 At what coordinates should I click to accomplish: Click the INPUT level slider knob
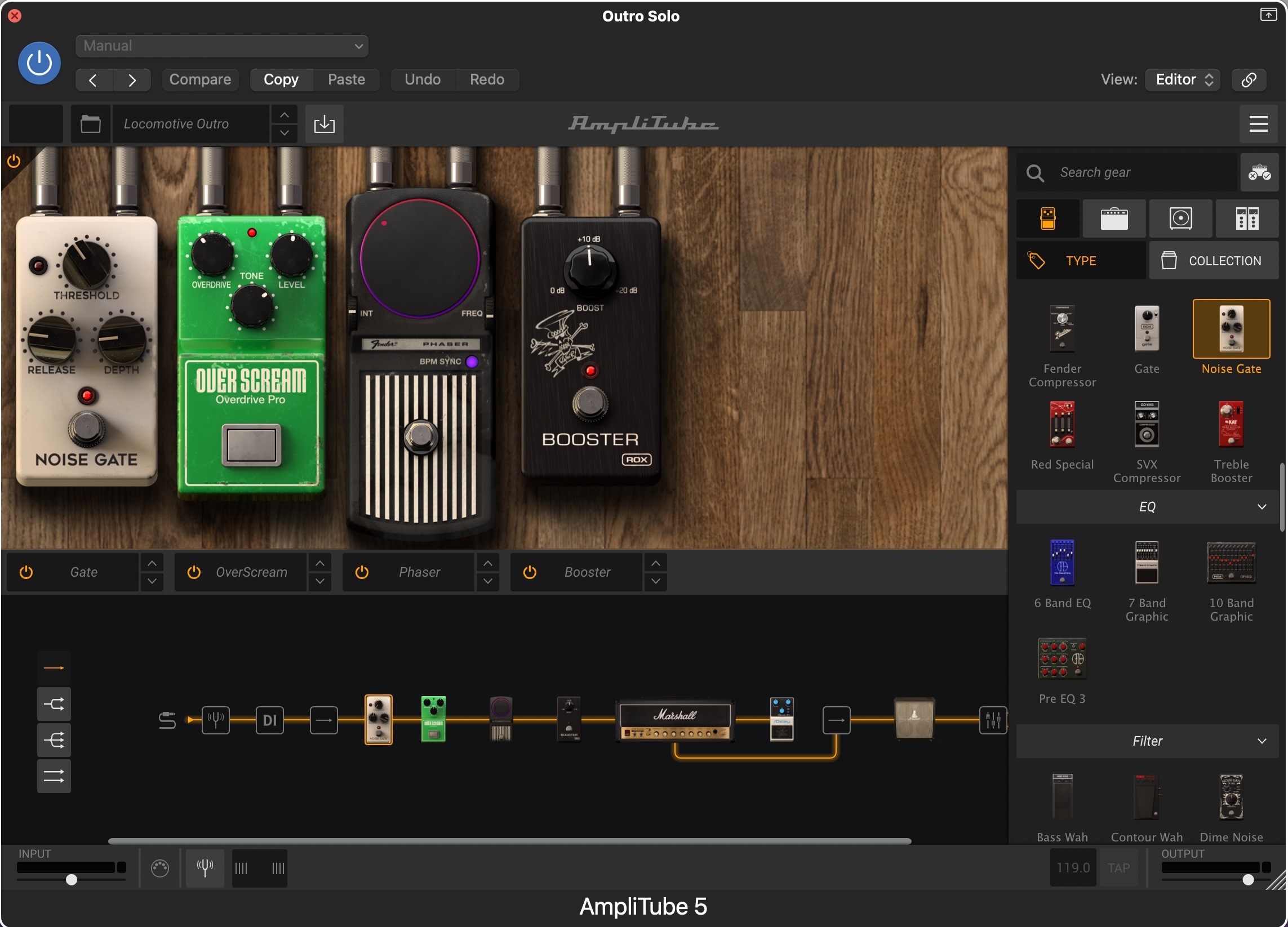coord(71,880)
